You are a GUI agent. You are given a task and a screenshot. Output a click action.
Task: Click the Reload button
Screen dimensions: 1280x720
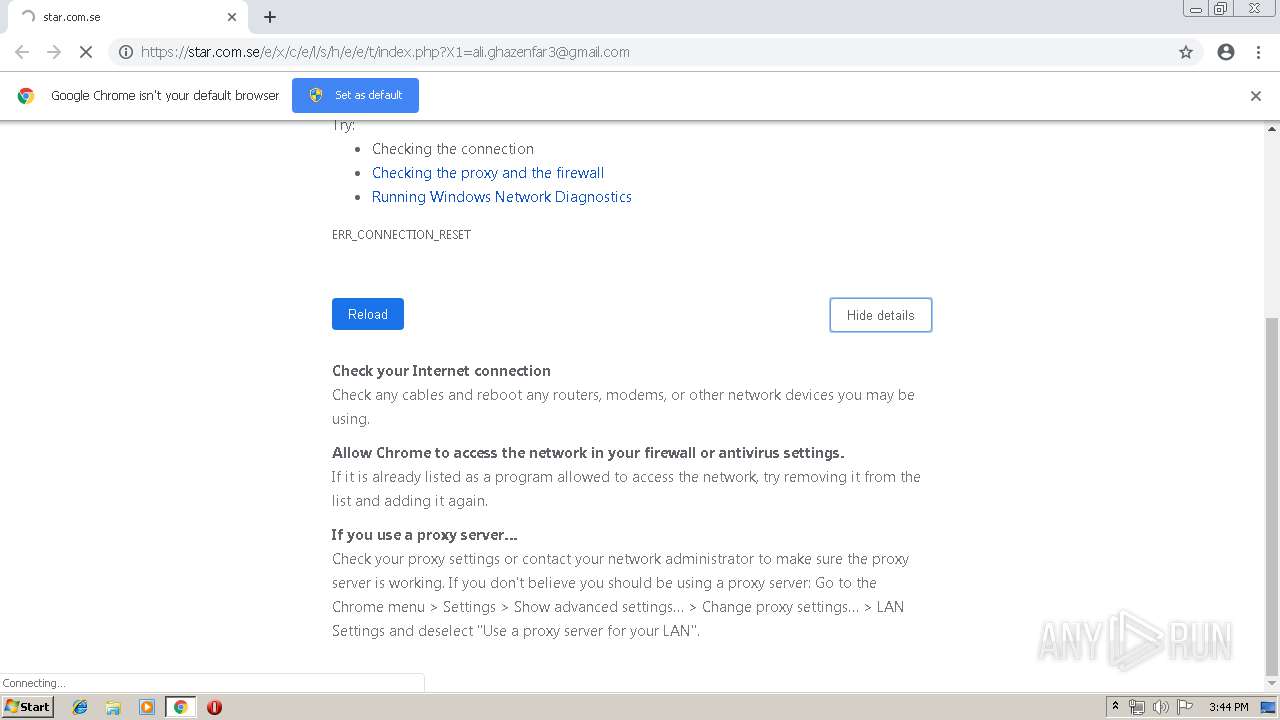click(368, 314)
